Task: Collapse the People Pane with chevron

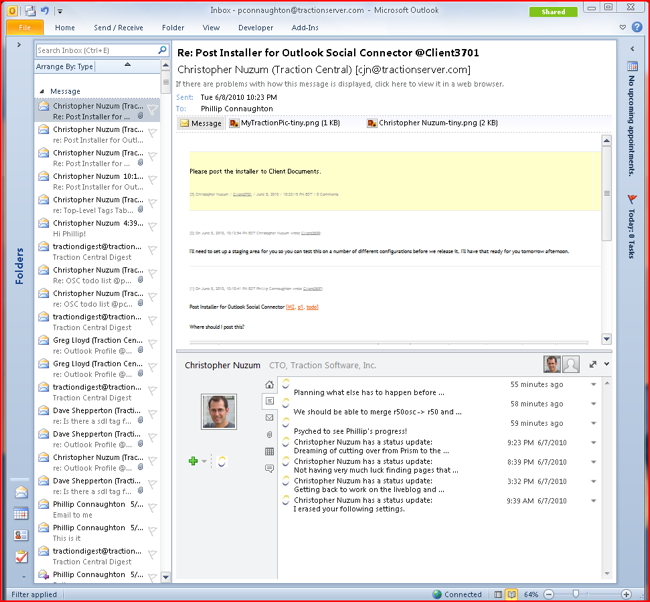Action: [x=606, y=365]
